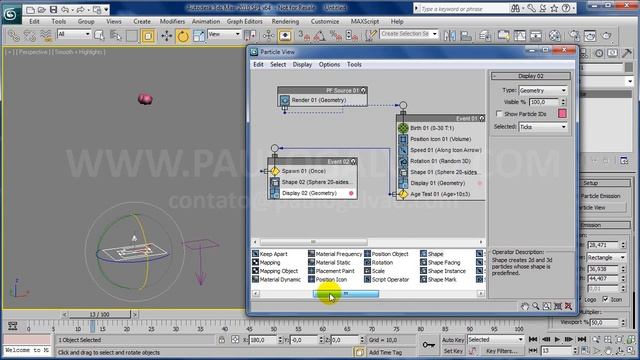Click the Play Animation button
The image size is (640, 360).
click(557, 340)
